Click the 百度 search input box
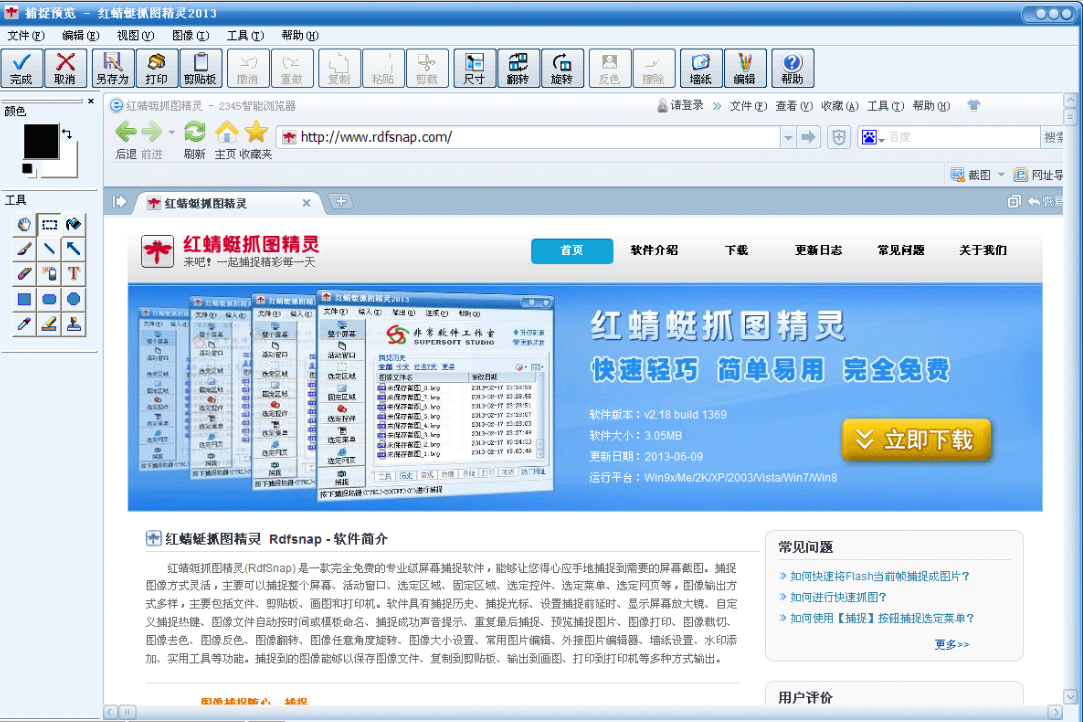 pyautogui.click(x=963, y=137)
